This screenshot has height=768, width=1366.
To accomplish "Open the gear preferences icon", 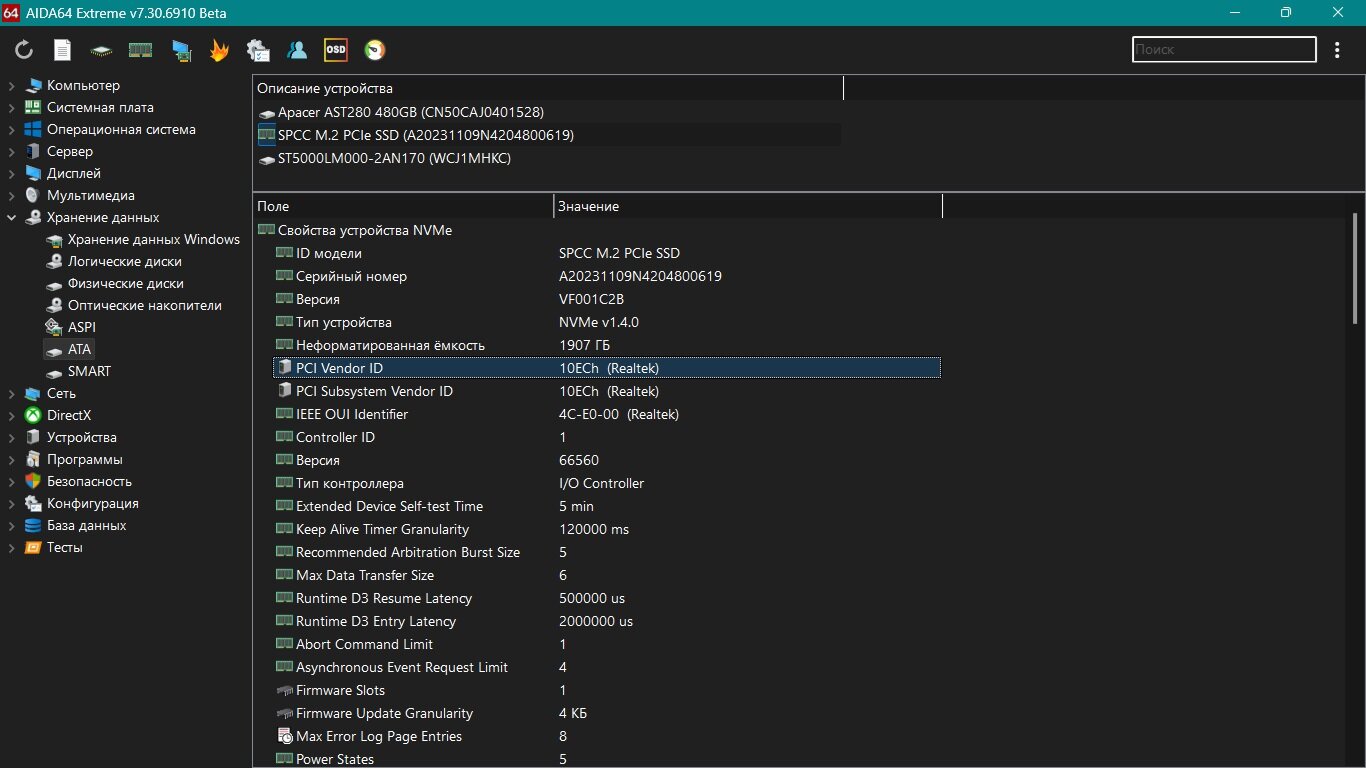I will tap(258, 50).
